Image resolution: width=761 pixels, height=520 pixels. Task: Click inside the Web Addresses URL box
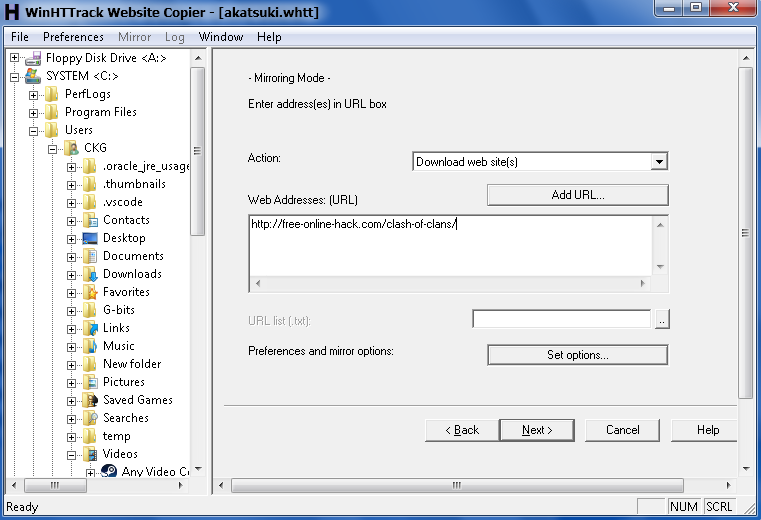[x=451, y=246]
